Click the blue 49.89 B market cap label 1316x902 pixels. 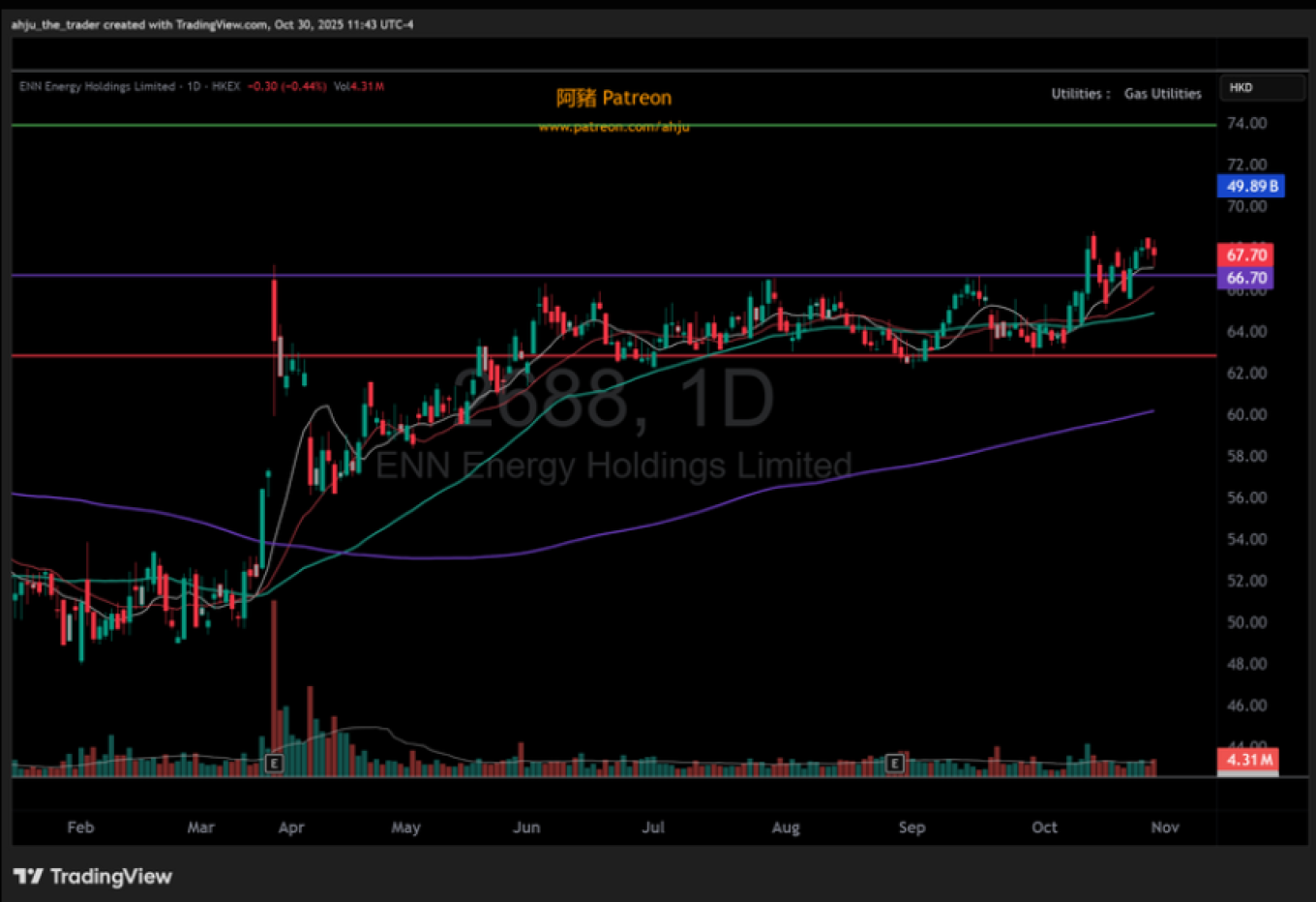click(1250, 186)
